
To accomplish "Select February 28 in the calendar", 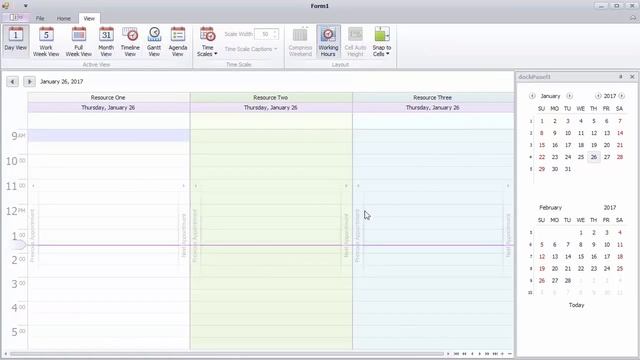I will point(568,281).
